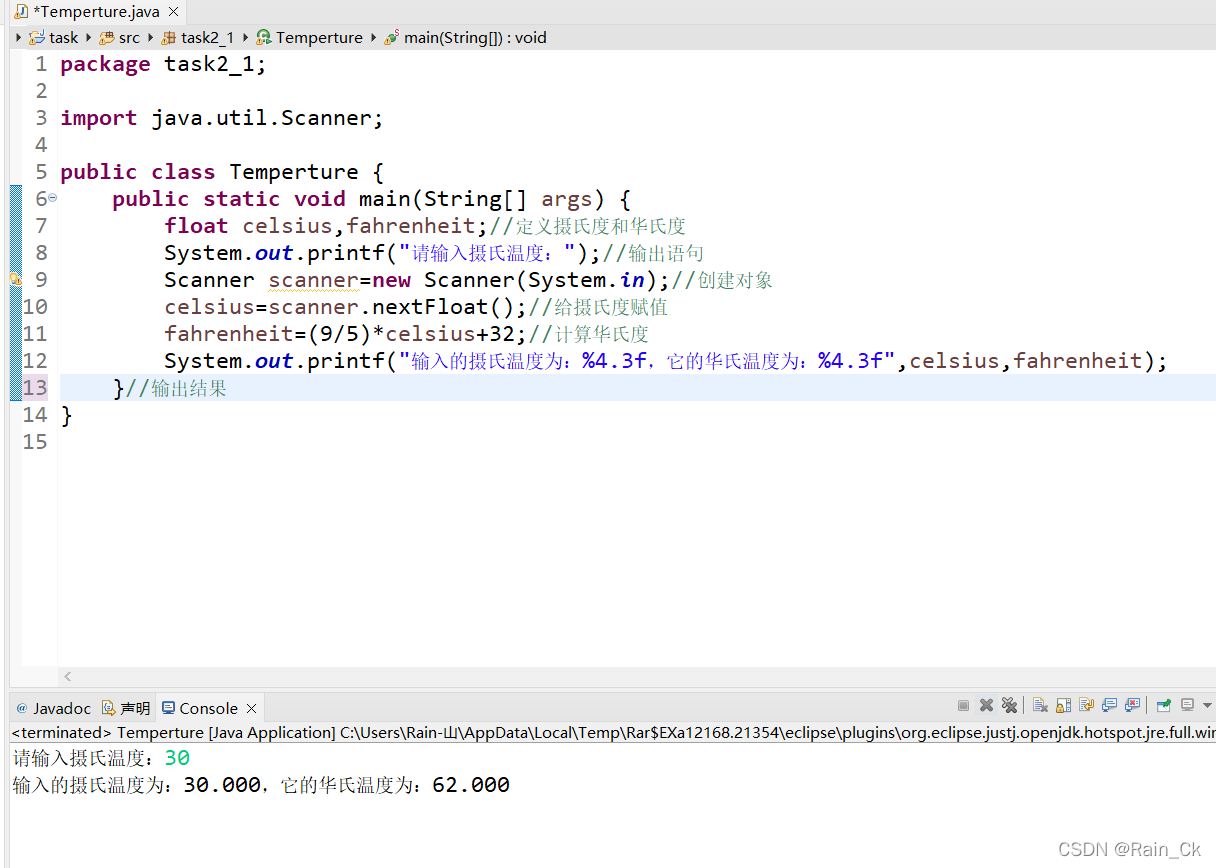Click 'fahrenheit=(9/5)*celsius+32;' expression
The image size is (1216, 868).
346,334
